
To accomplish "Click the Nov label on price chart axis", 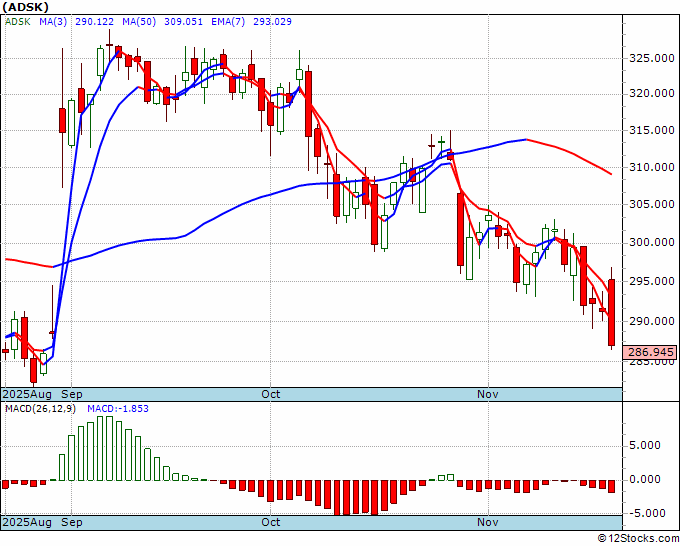I will point(487,394).
